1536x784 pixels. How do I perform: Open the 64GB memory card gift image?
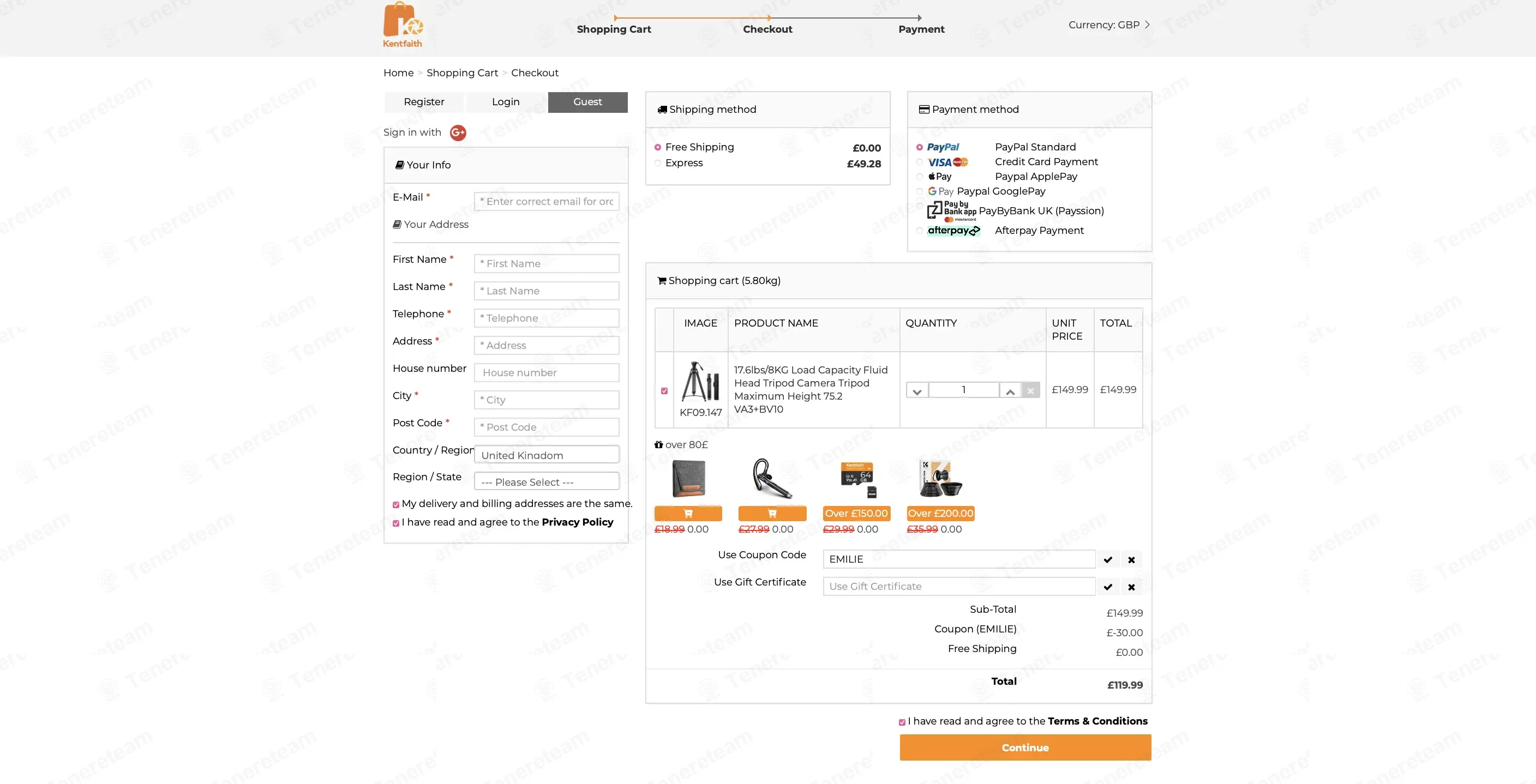857,479
